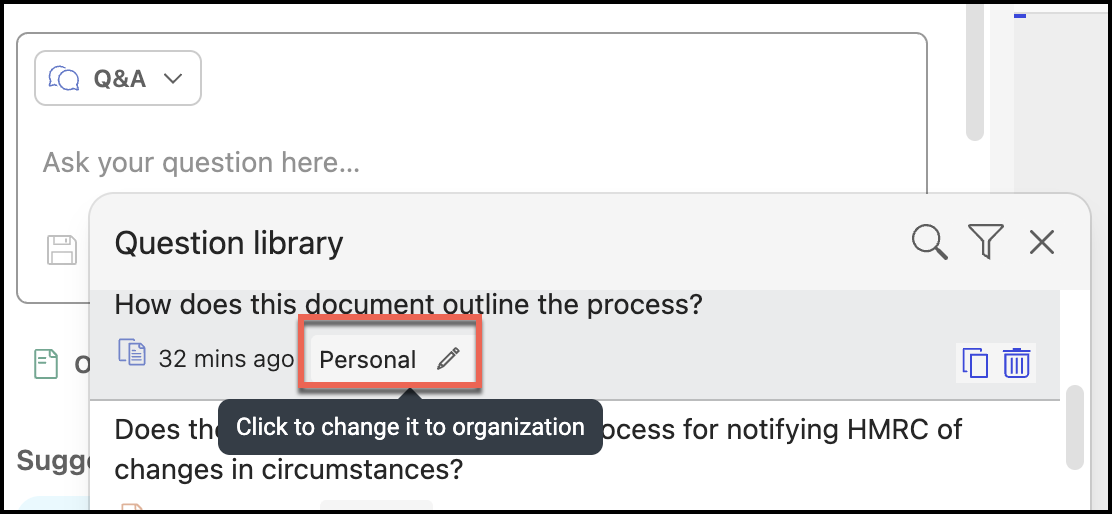Click the pencil icon beside Personal
Image resolution: width=1112 pixels, height=514 pixels.
(x=448, y=359)
